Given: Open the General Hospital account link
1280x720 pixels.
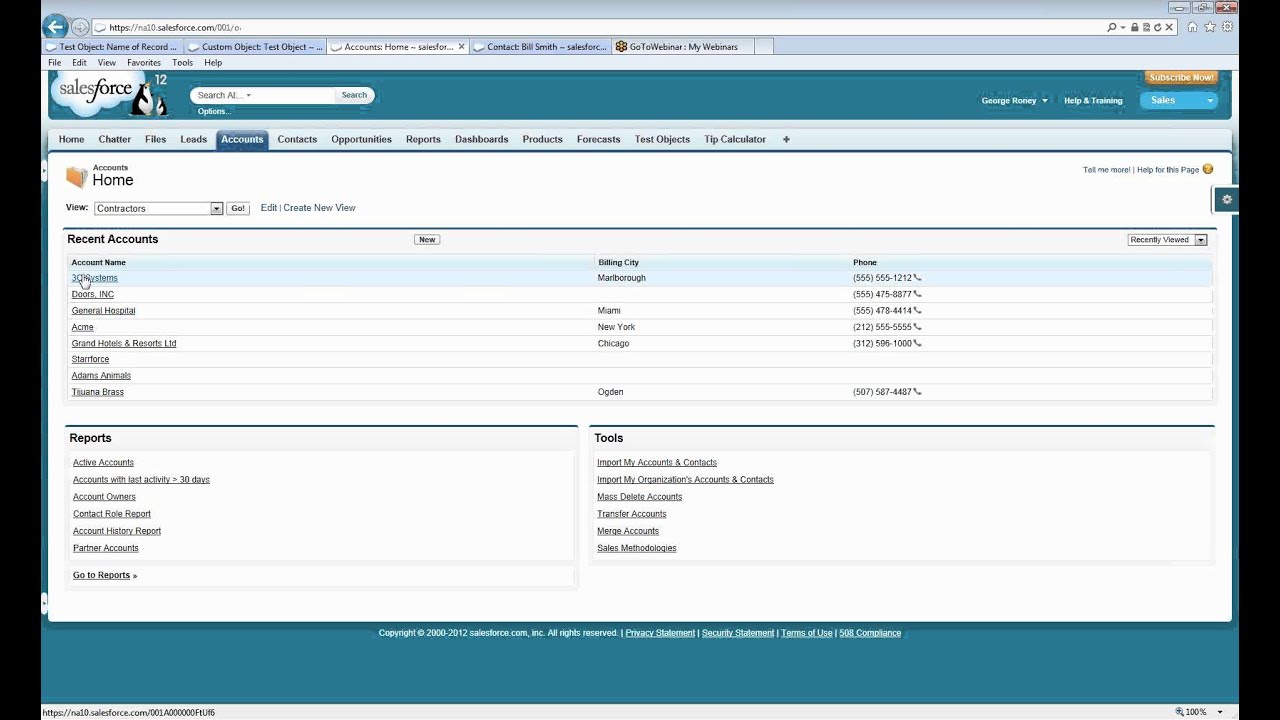Looking at the screenshot, I should pyautogui.click(x=103, y=311).
